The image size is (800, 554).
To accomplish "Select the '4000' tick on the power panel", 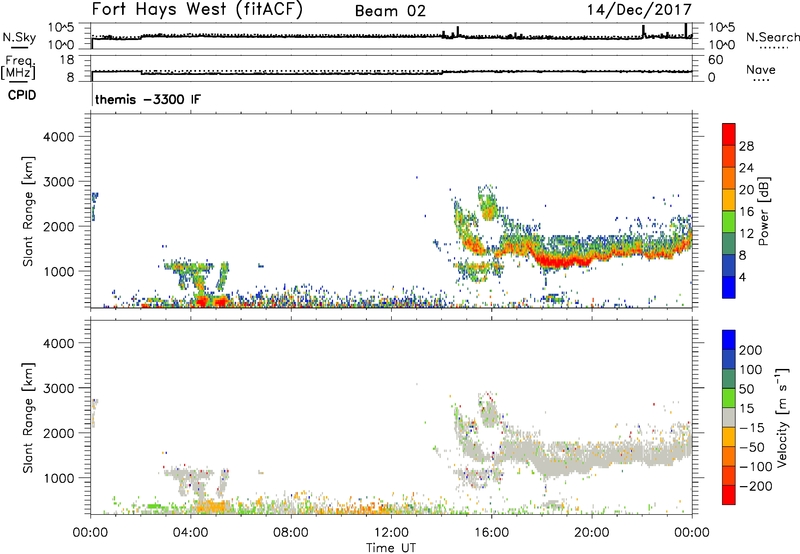I will 59,137.
